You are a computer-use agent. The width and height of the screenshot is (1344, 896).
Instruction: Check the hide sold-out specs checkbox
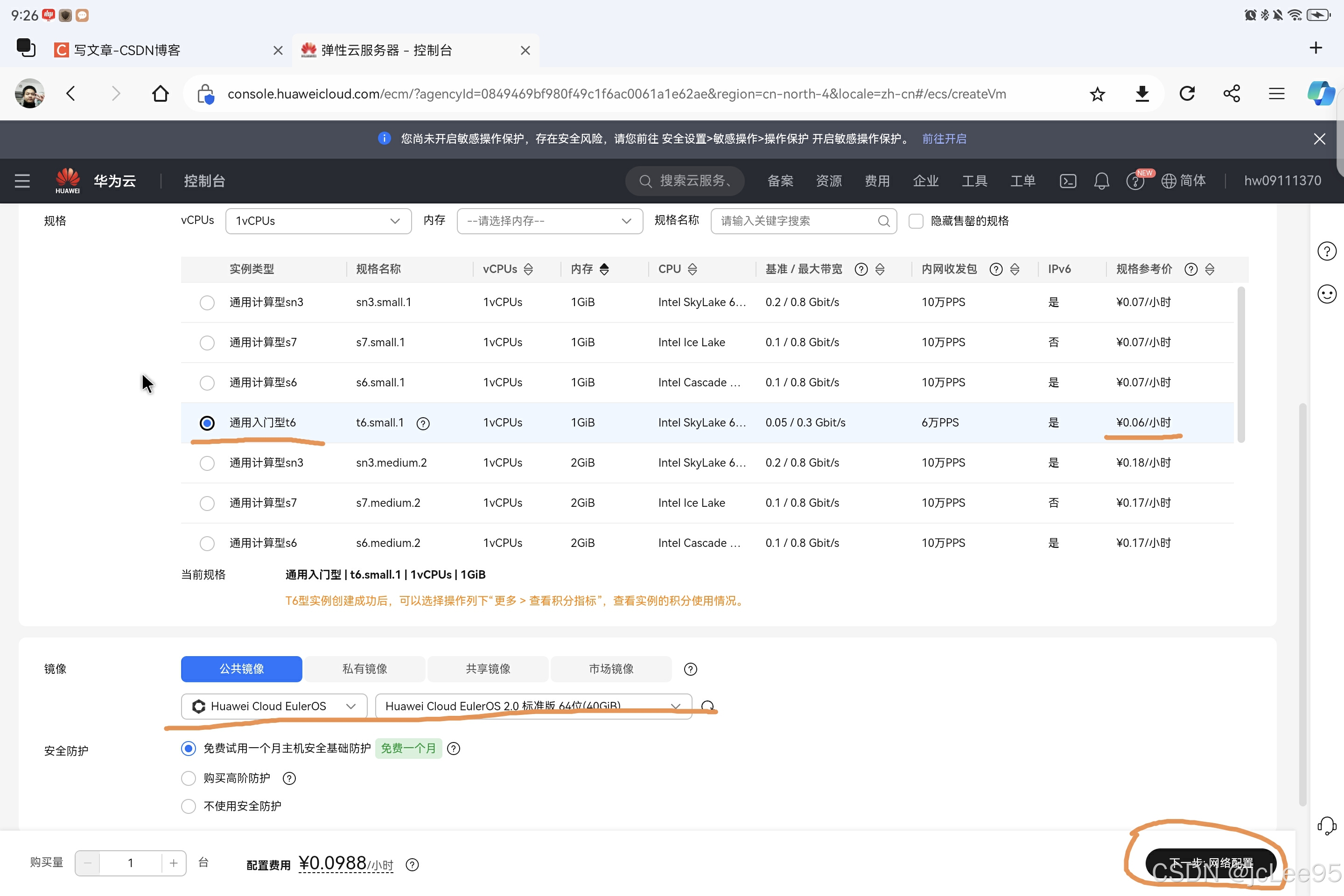(916, 221)
